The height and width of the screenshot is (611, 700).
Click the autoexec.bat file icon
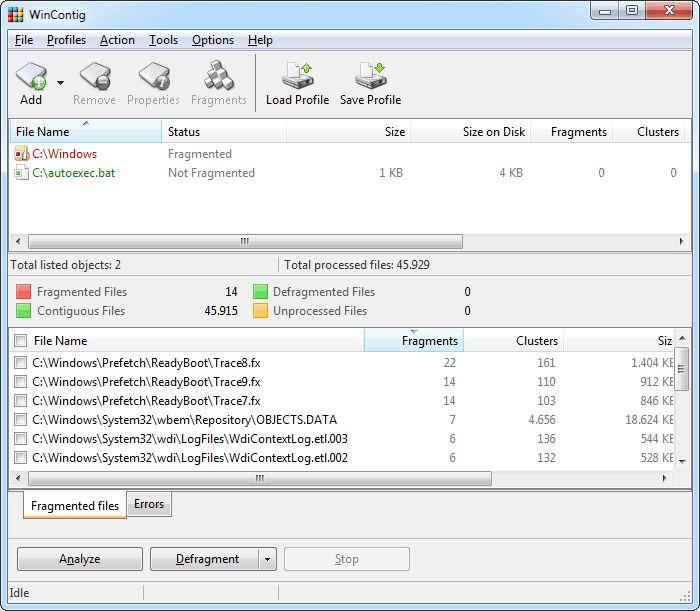coord(21,173)
